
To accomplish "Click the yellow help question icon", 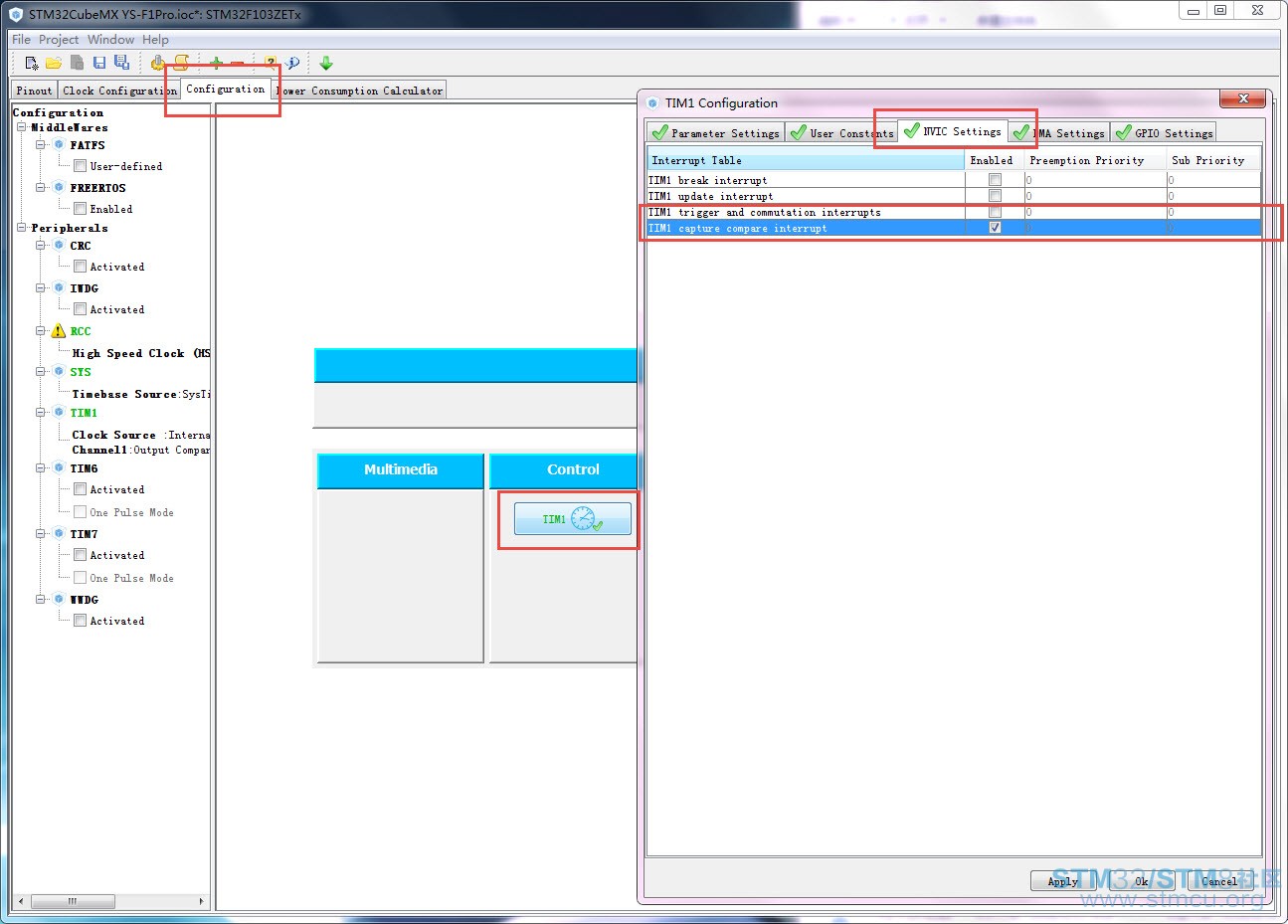I will (271, 63).
